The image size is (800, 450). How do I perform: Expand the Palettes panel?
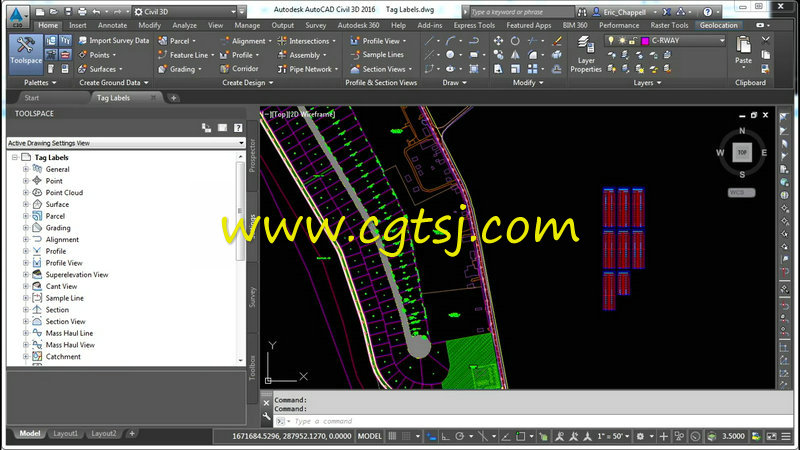tap(40, 83)
